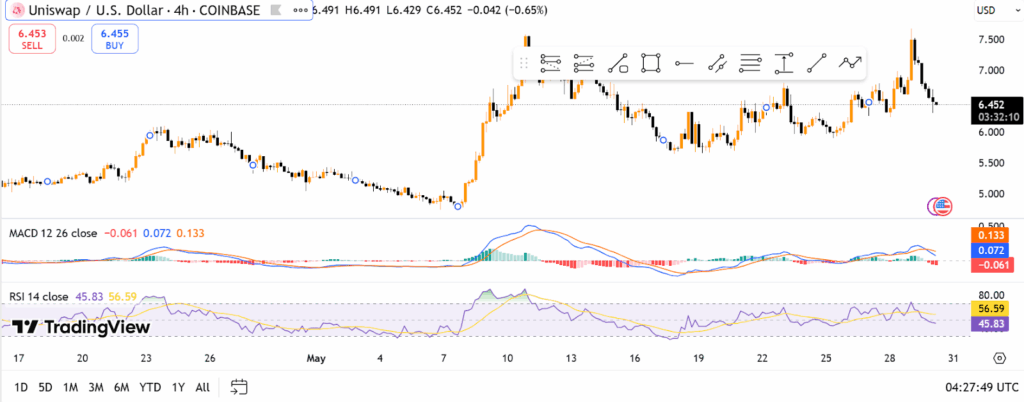The width and height of the screenshot is (1024, 402).
Task: Select the YTD time range
Action: [x=150, y=387]
